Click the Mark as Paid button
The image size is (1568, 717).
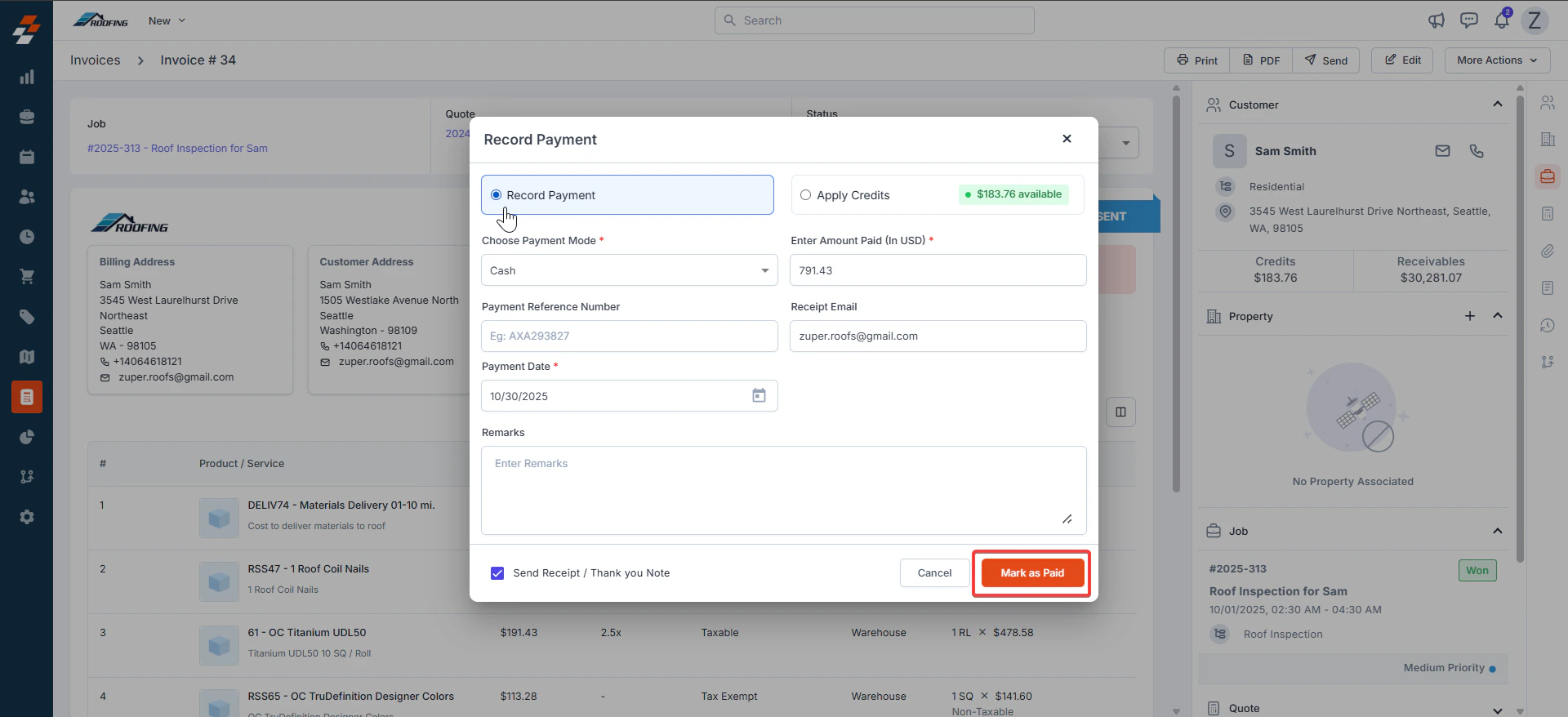click(x=1032, y=573)
